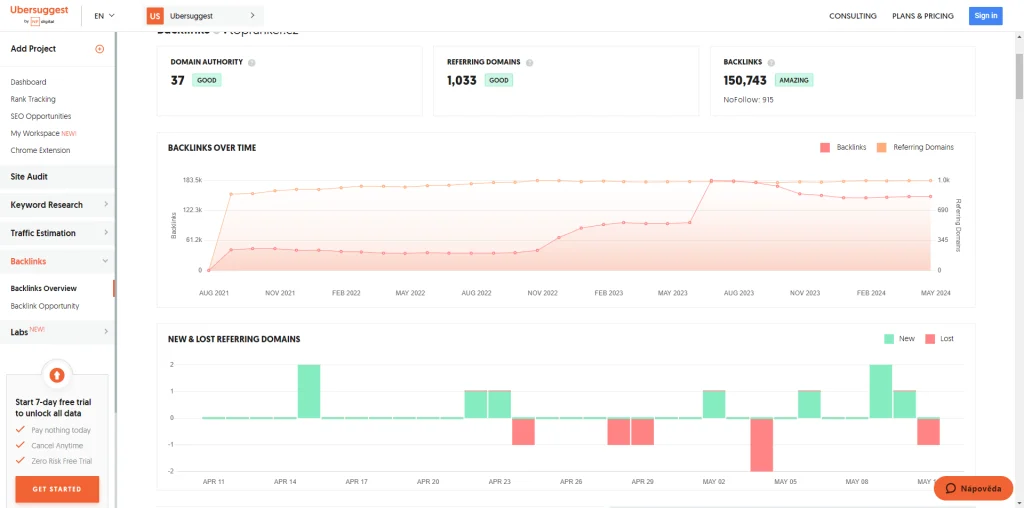The height and width of the screenshot is (508, 1024).
Task: Open Plans & Pricing page
Action: coord(922,16)
